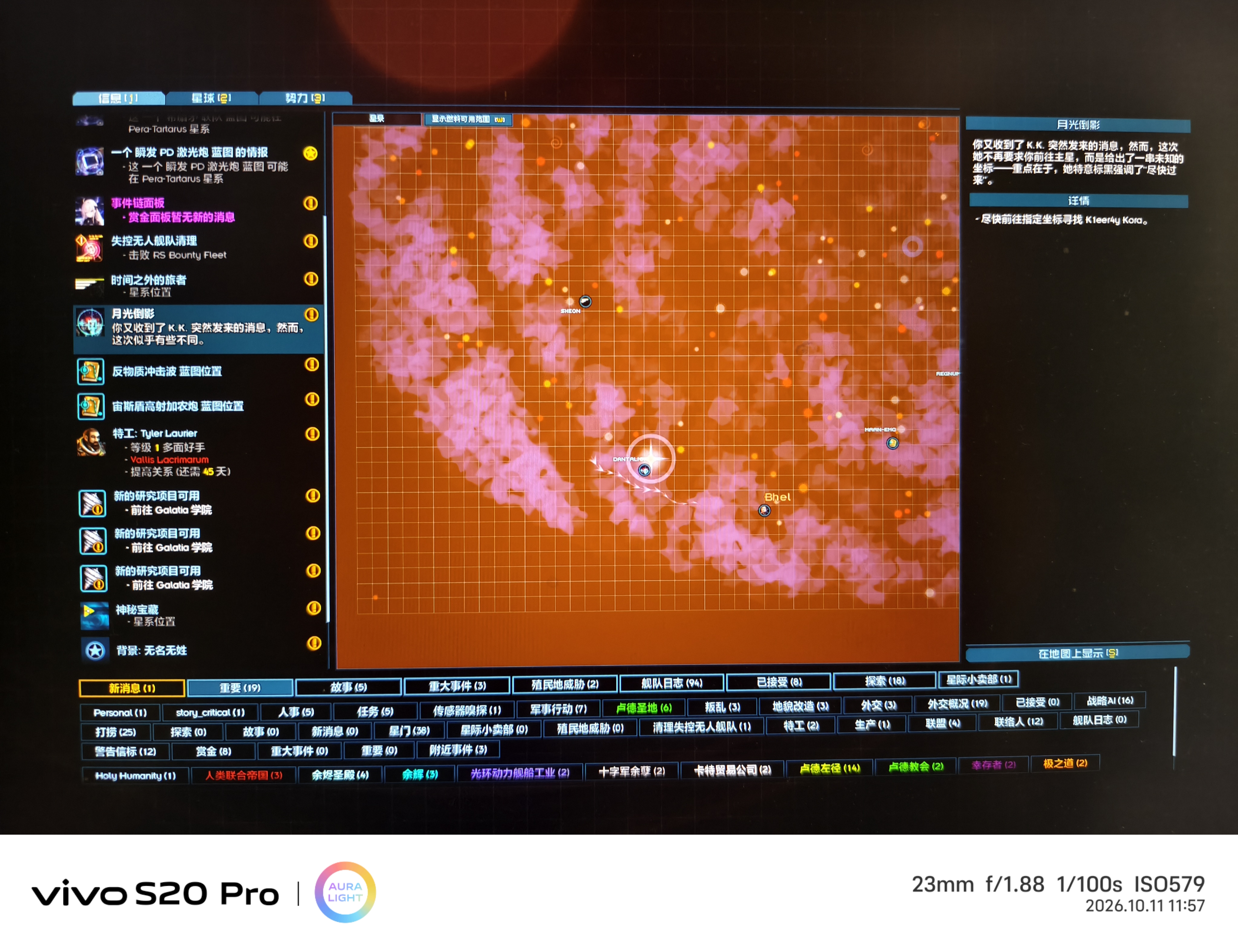
Task: Click the 神秘宝藏 entry icon
Action: pos(94,615)
